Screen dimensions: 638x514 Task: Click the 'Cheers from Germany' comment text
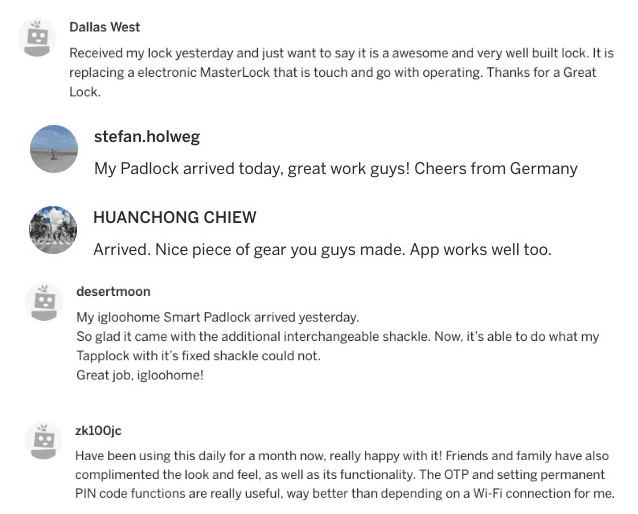click(336, 168)
